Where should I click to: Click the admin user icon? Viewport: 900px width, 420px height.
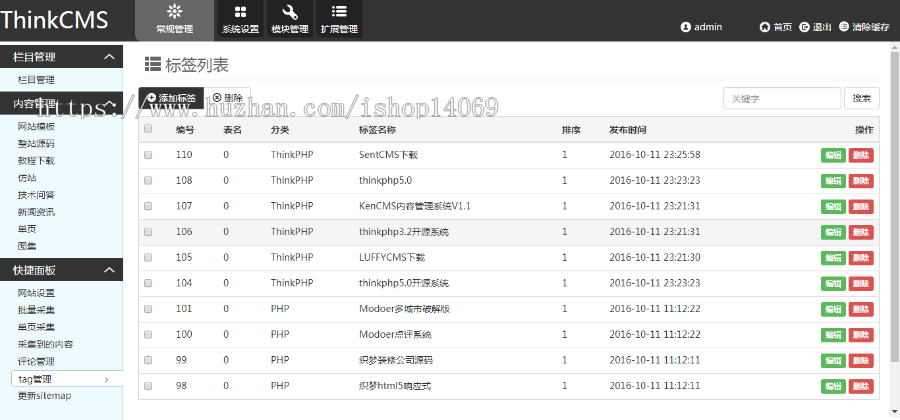click(686, 27)
